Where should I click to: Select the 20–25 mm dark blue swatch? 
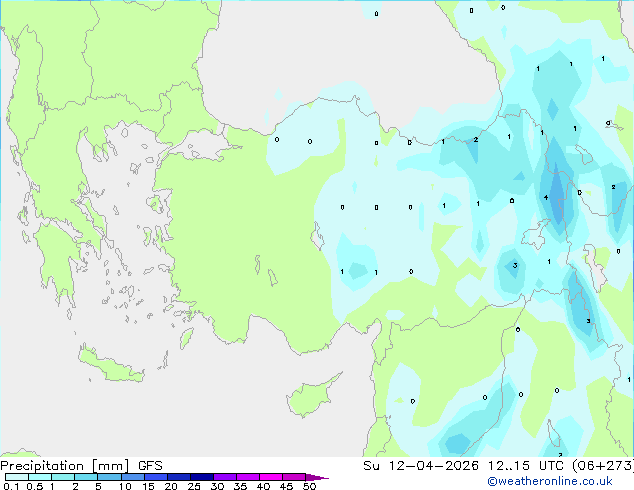tap(179, 477)
